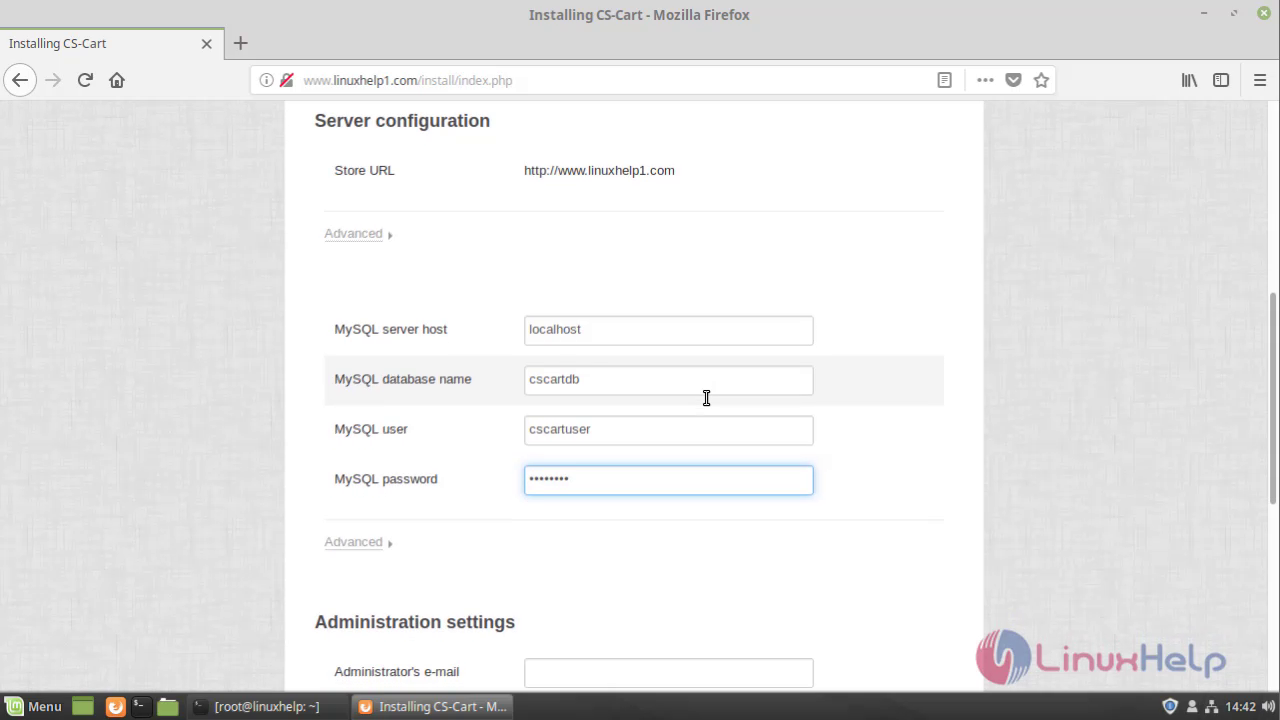Viewport: 1280px width, 720px height.
Task: Click the user icon in tray
Action: point(1192,706)
